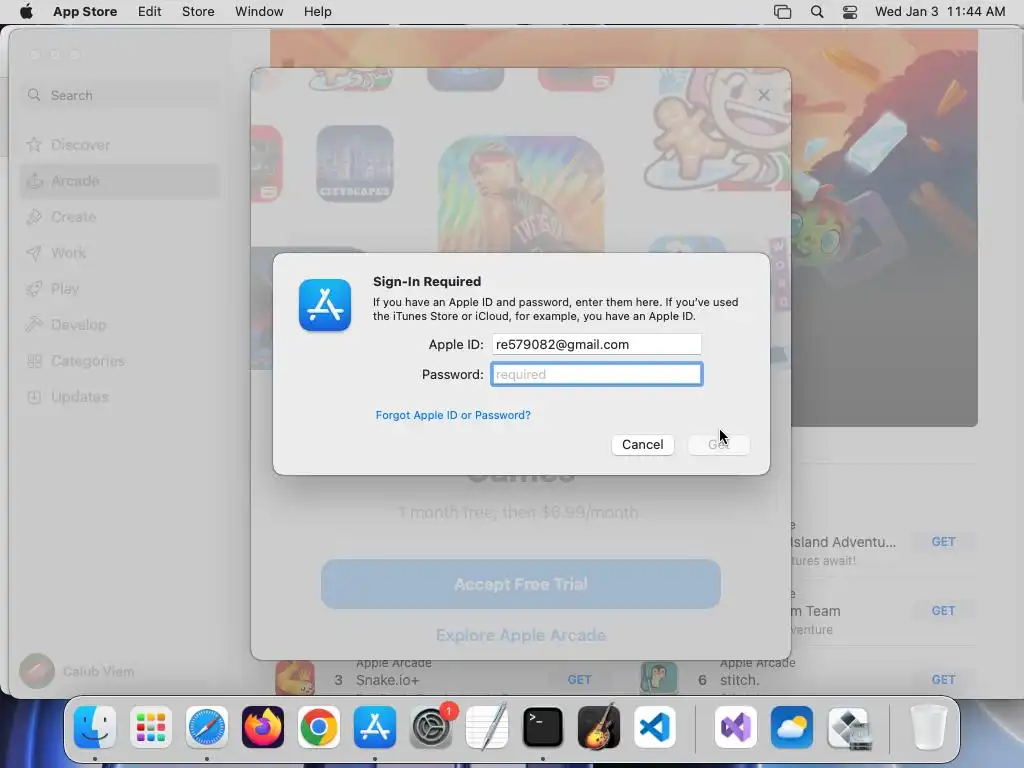Open Launchpad from the Dock
The width and height of the screenshot is (1024, 768).
[x=151, y=727]
